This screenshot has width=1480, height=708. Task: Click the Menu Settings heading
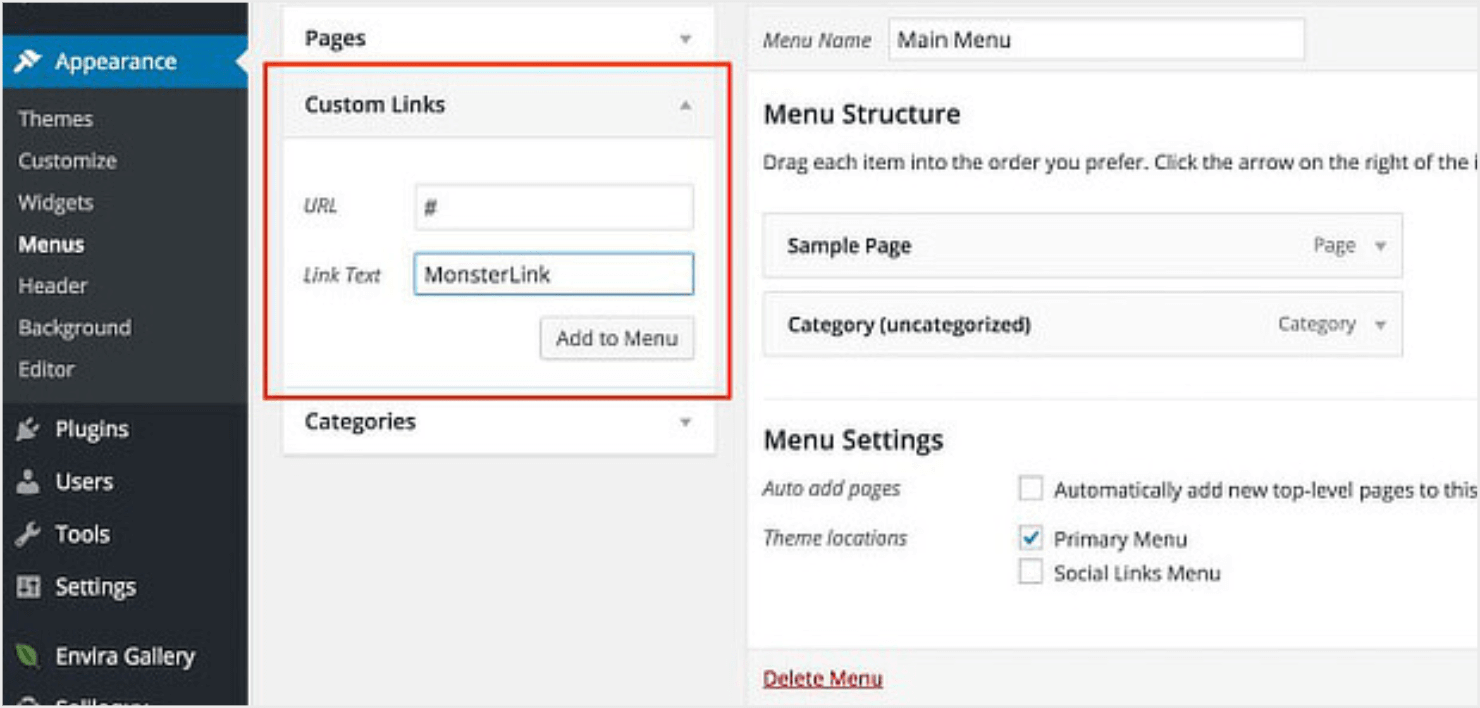pyautogui.click(x=853, y=440)
